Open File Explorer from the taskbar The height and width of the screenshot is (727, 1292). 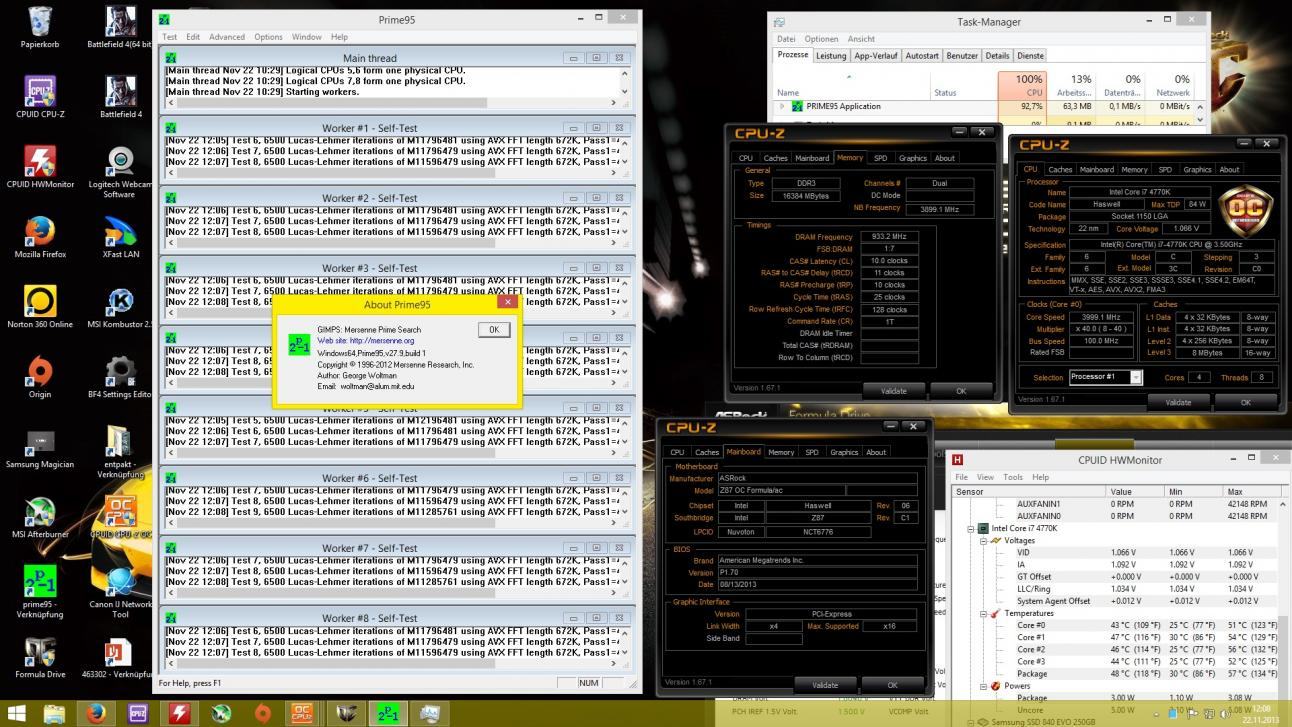tap(55, 713)
